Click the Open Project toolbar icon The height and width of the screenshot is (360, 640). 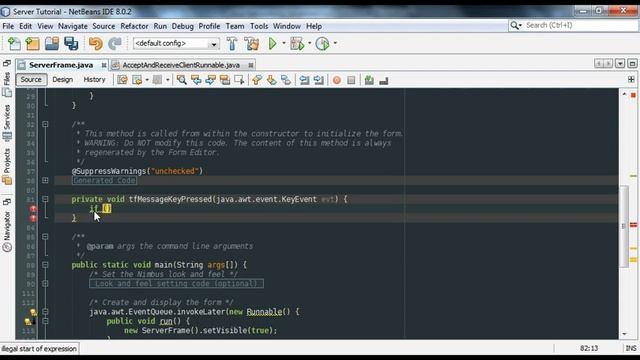pyautogui.click(x=52, y=43)
